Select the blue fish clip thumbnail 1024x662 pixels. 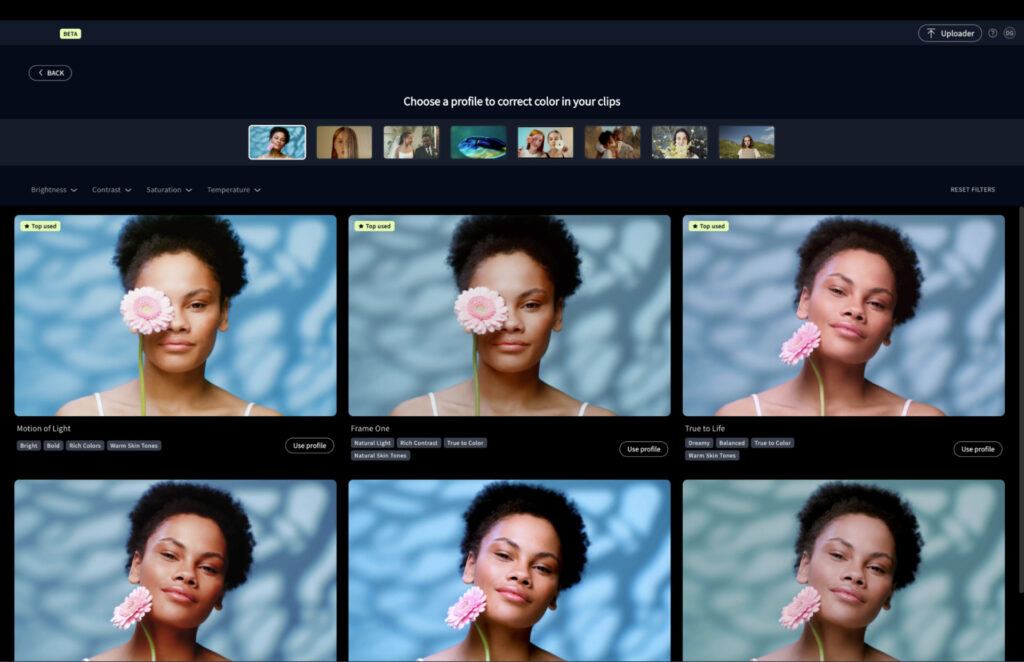[478, 142]
